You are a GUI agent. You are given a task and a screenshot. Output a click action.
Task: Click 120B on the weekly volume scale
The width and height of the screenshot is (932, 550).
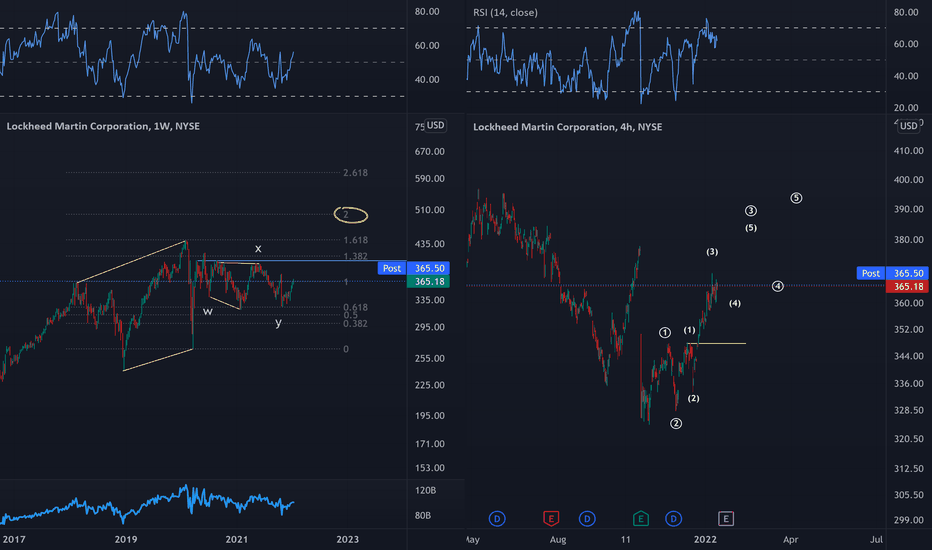(426, 491)
